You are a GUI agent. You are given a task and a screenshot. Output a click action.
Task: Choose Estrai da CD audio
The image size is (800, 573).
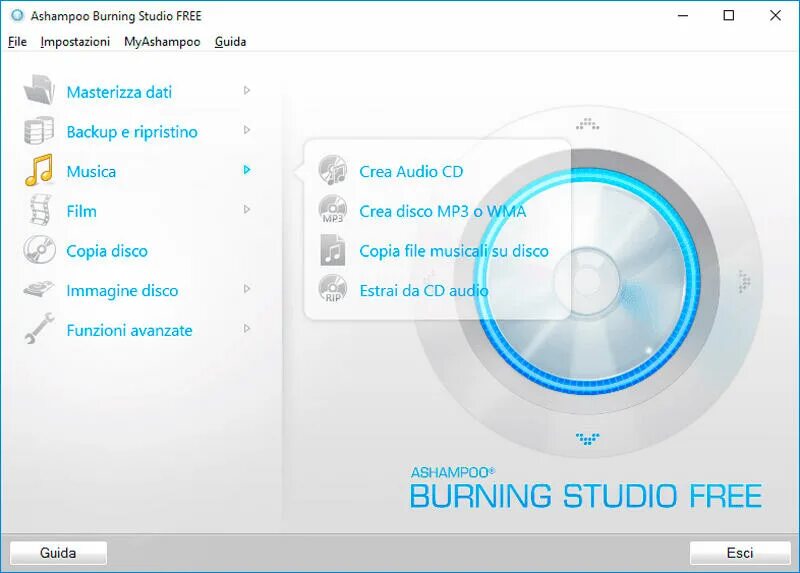[424, 291]
